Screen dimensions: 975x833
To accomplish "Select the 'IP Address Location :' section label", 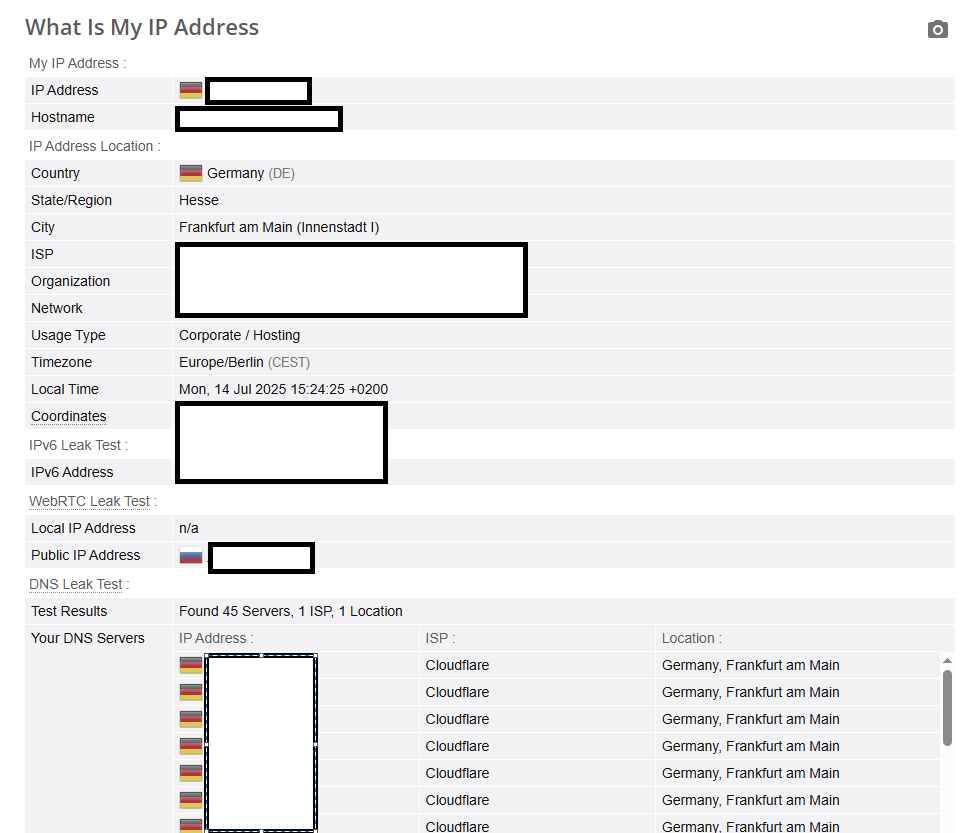I will 95,146.
